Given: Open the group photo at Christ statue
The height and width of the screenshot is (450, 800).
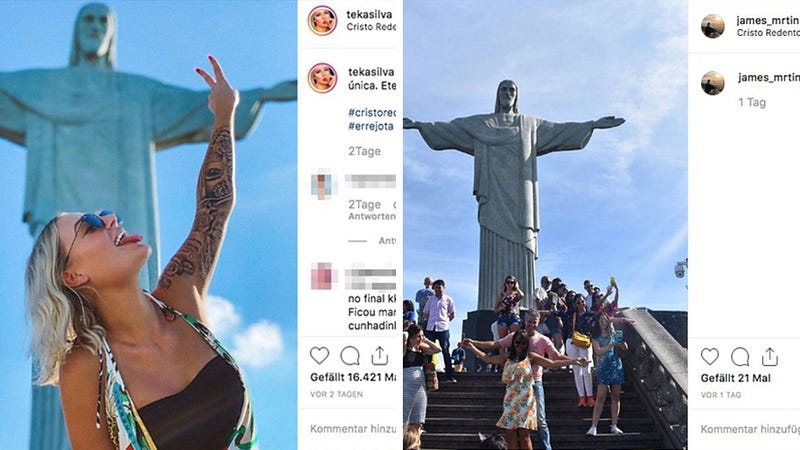Looking at the screenshot, I should (x=545, y=225).
